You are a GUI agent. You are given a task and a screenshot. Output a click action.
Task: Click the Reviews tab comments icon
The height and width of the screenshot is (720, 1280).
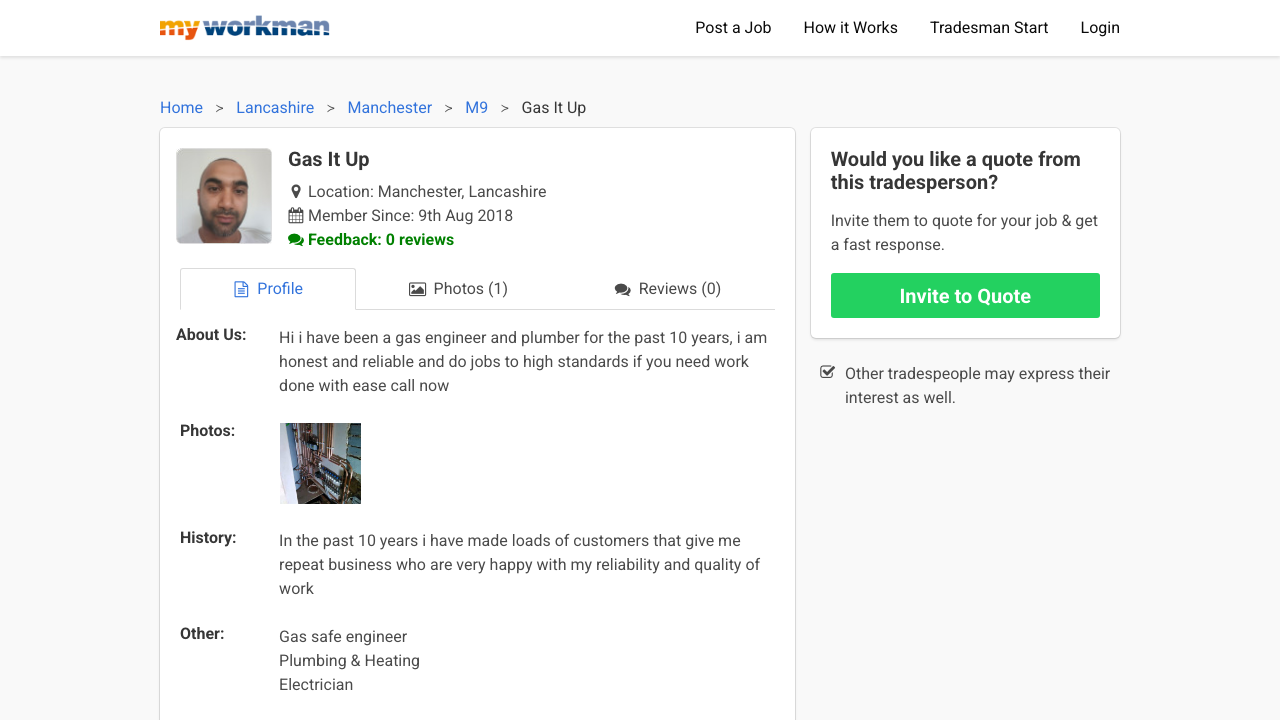click(x=623, y=290)
